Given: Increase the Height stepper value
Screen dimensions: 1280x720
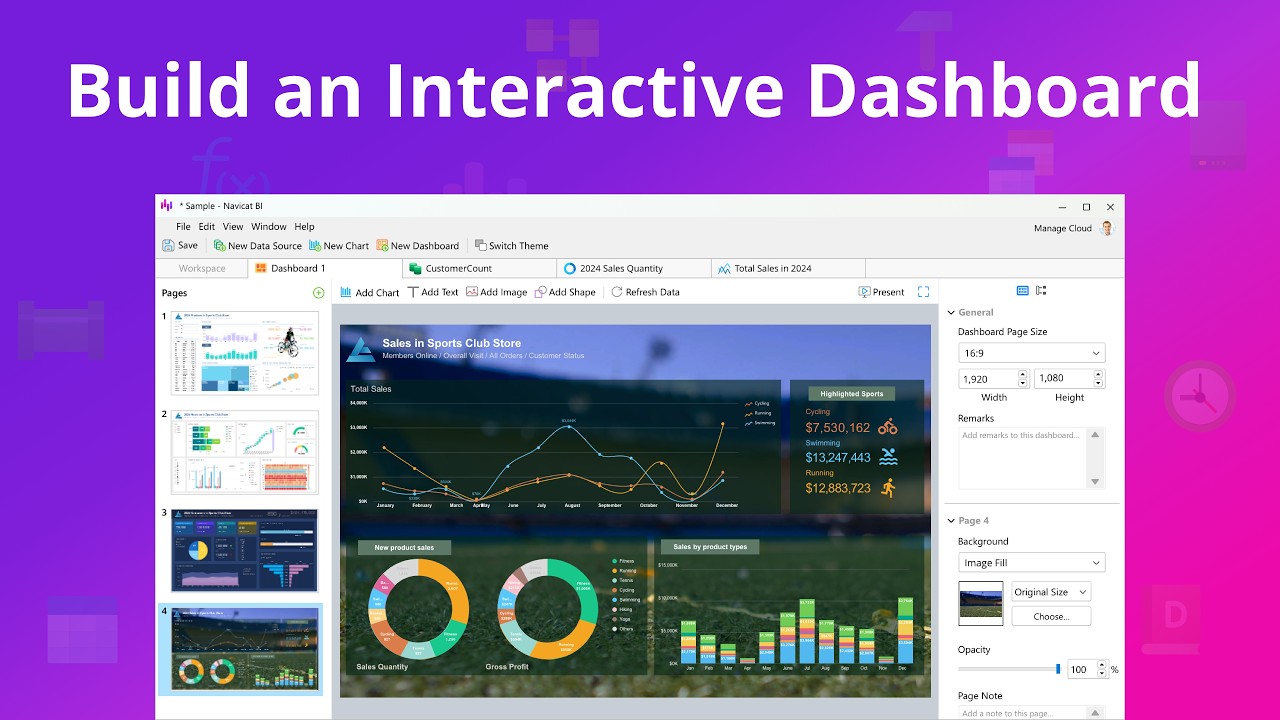Looking at the screenshot, I should [x=1098, y=374].
